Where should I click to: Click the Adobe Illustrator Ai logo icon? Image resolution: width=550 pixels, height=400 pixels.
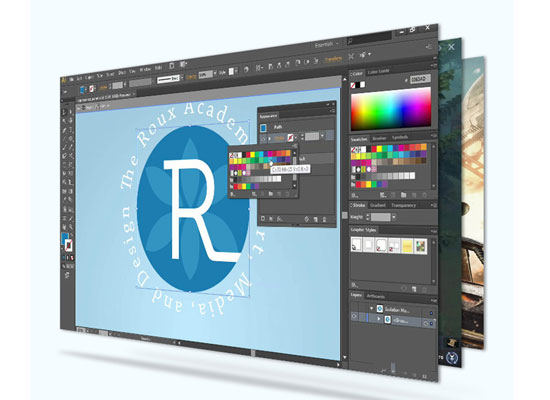click(64, 80)
